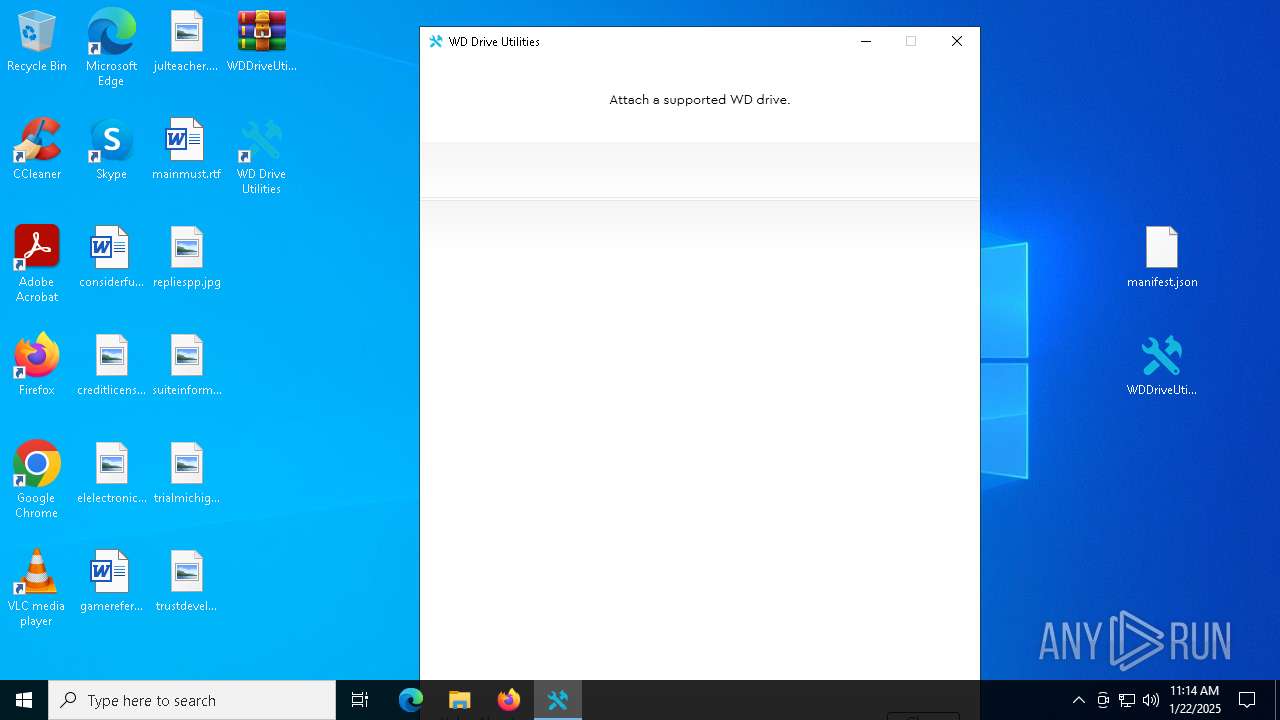Select the manifest.json file on the desktop

[x=1162, y=258]
